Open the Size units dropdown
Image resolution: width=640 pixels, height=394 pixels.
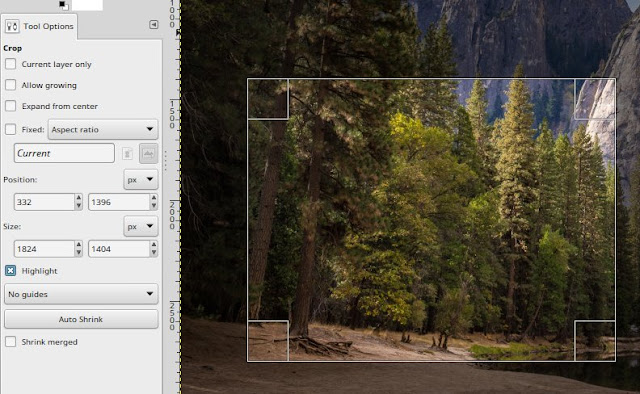[x=140, y=226]
